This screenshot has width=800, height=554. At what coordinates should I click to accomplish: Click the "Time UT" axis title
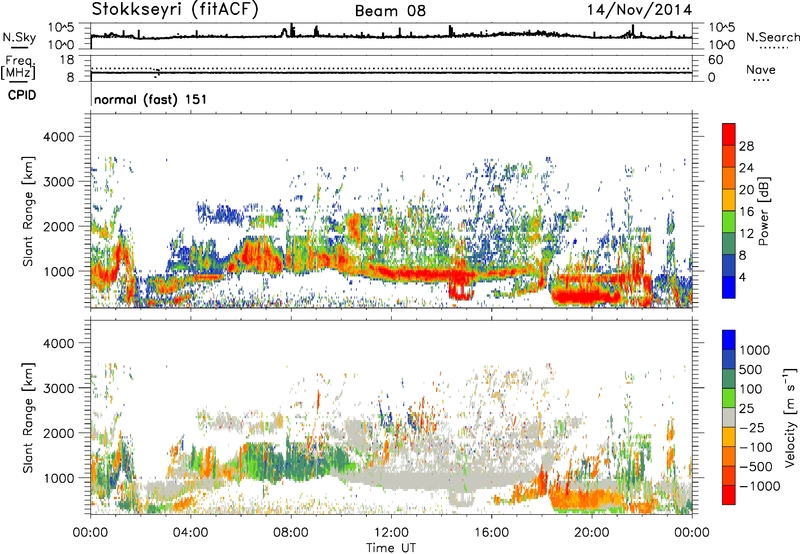pos(391,548)
